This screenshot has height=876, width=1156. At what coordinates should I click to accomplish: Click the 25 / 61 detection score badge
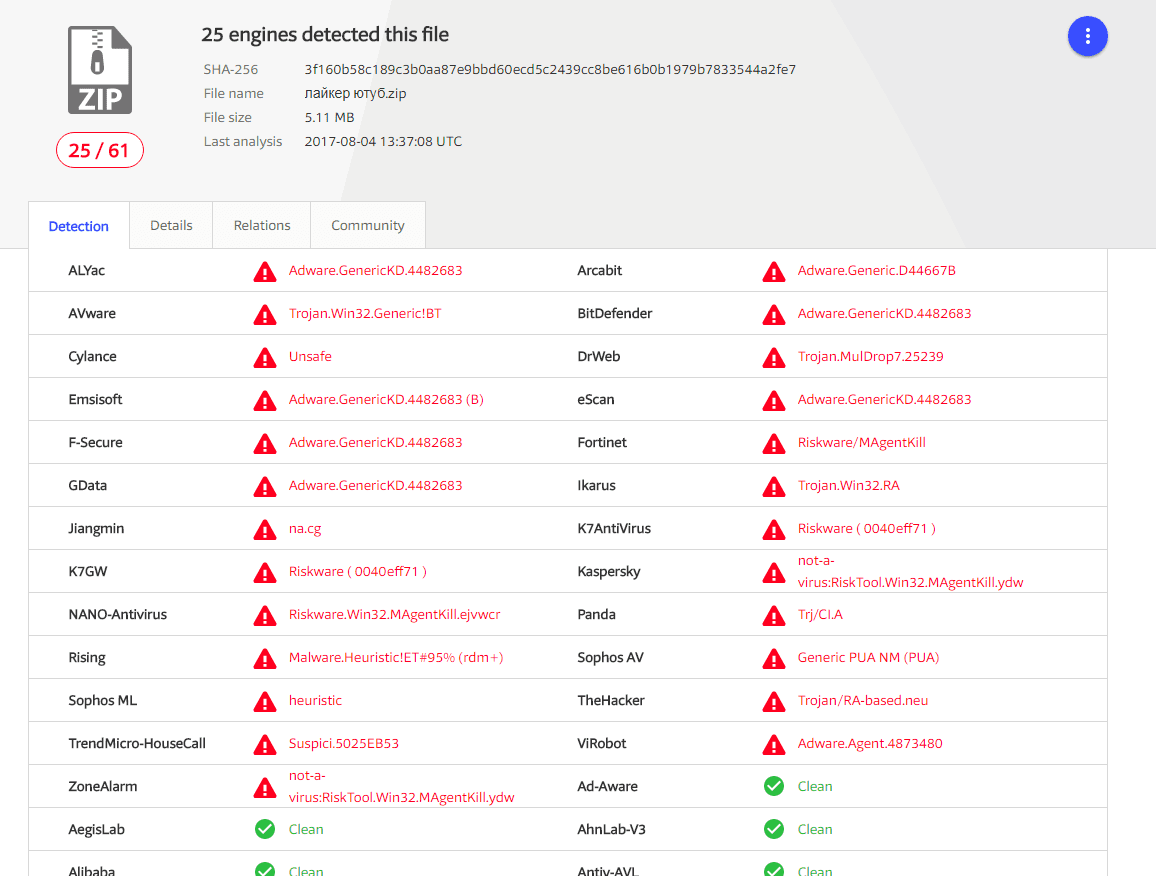(99, 151)
